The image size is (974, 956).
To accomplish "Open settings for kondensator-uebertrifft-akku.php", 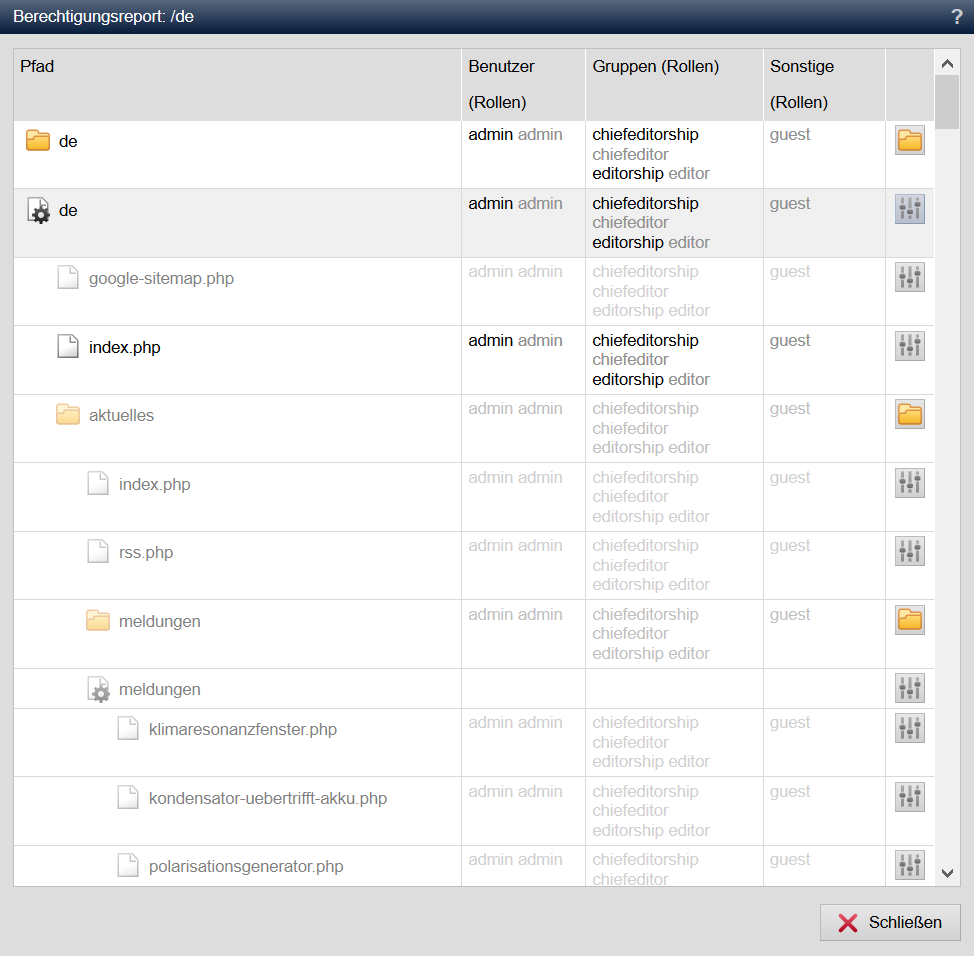I will pos(909,797).
